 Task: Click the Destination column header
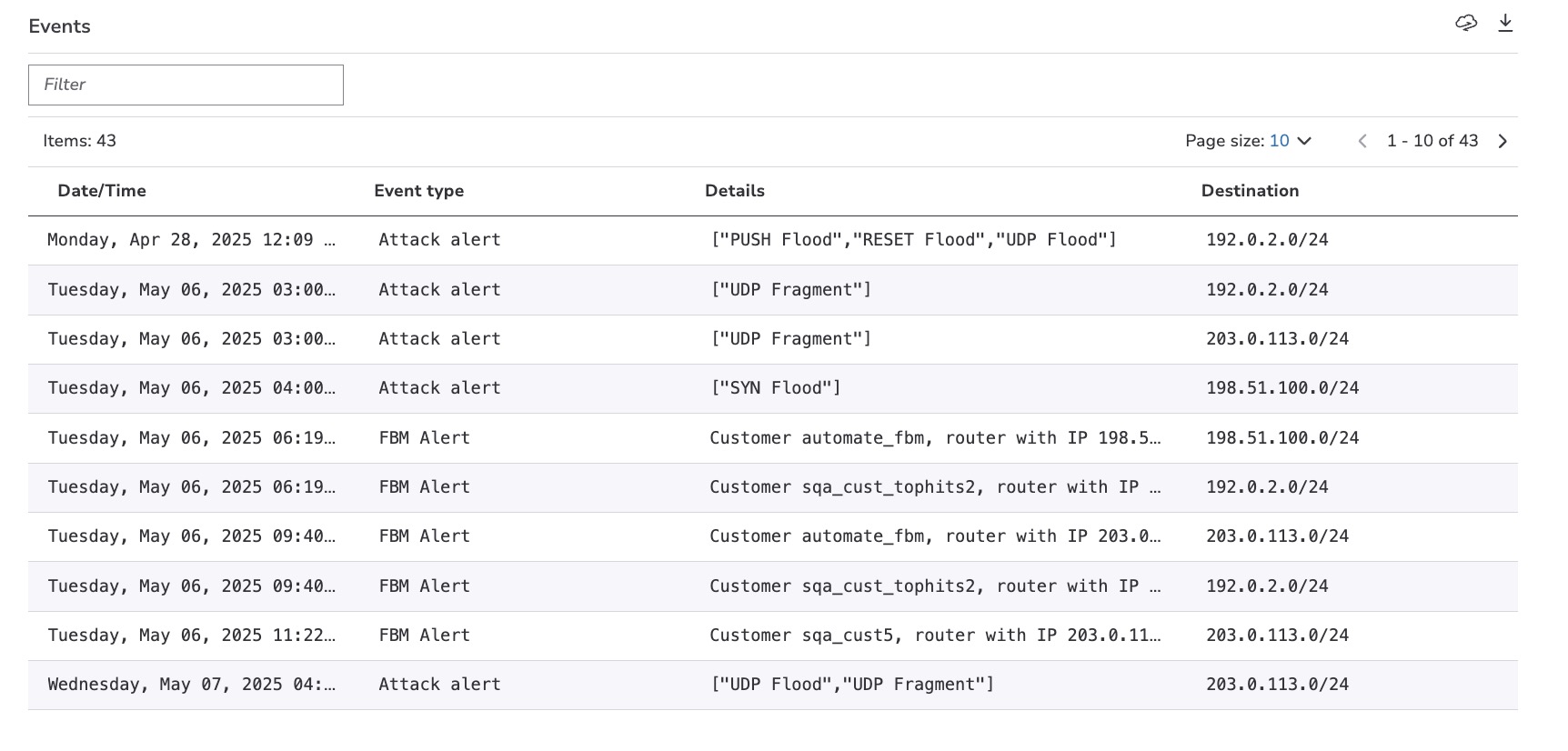(1250, 191)
